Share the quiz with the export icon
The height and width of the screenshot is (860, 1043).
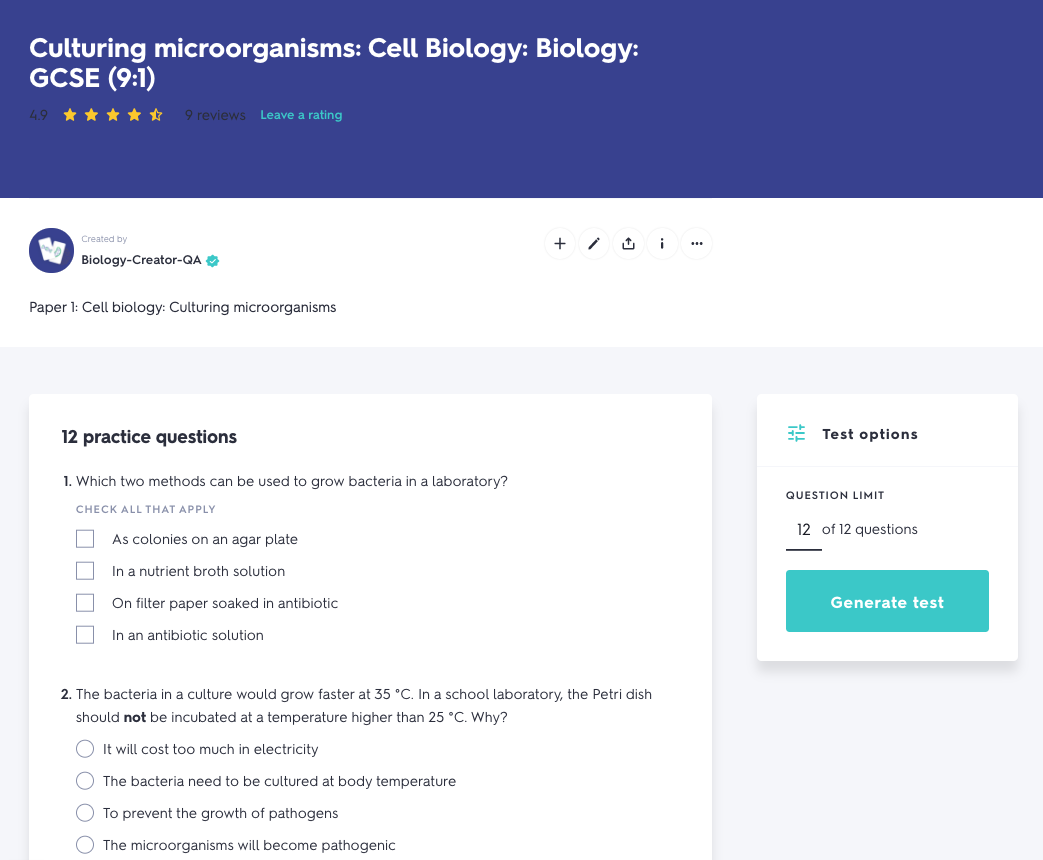coord(628,243)
